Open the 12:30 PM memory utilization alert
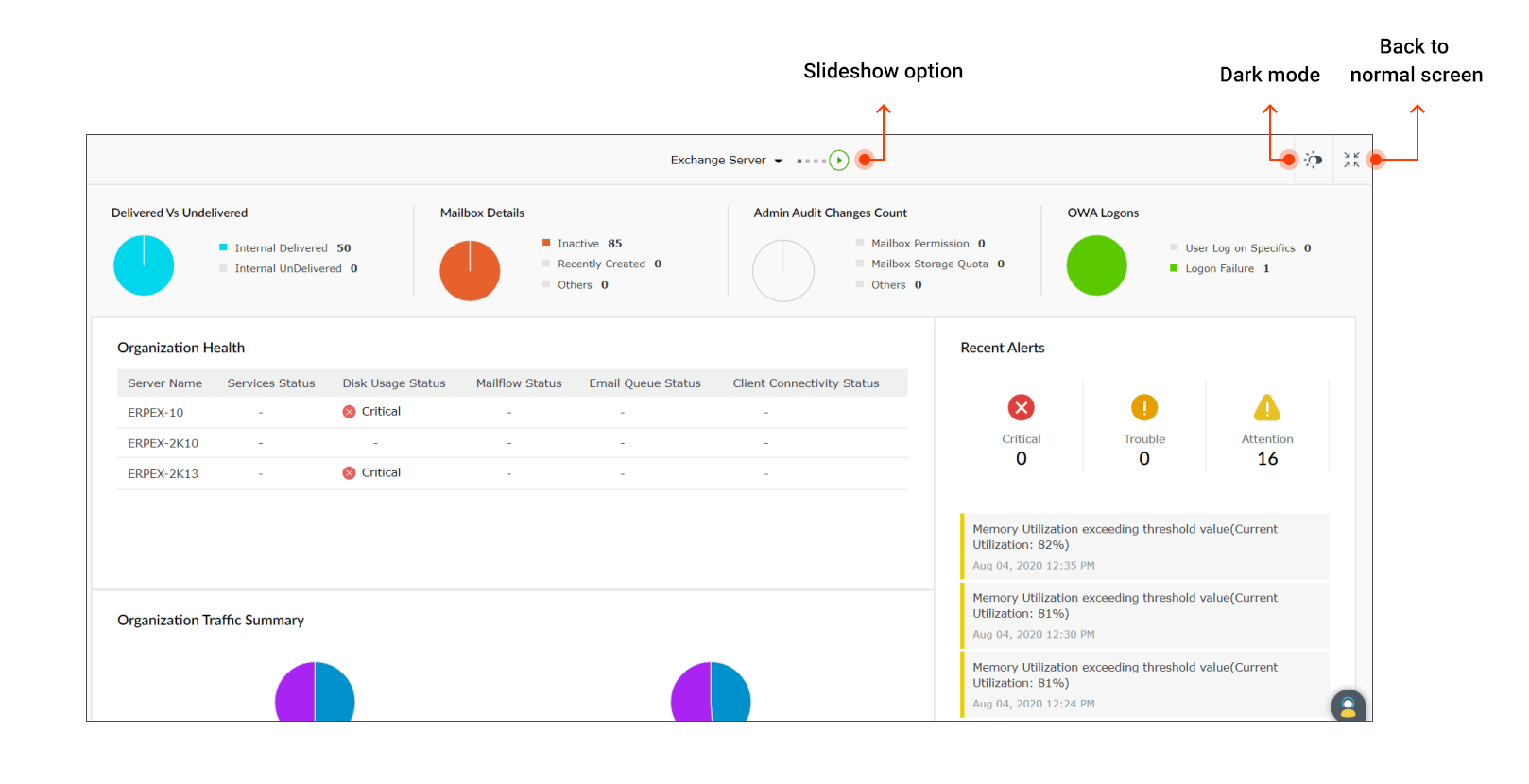 (x=1144, y=615)
